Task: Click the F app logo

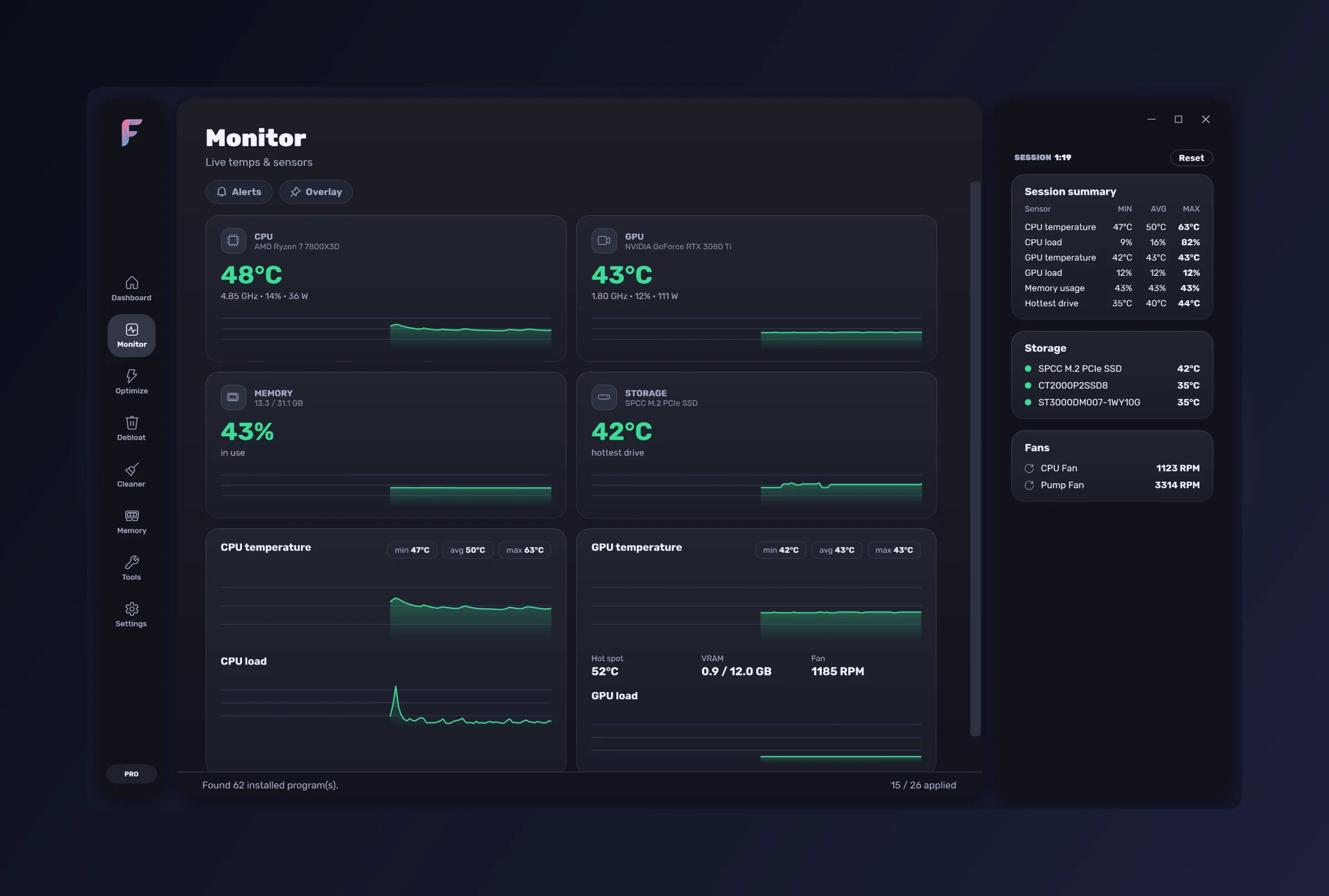Action: (131, 132)
